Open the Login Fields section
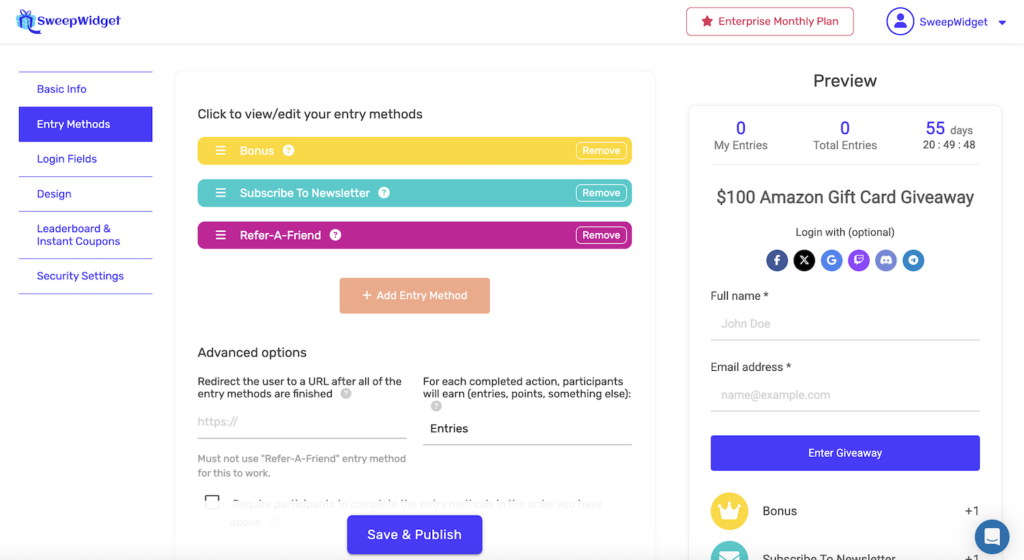 pyautogui.click(x=67, y=159)
